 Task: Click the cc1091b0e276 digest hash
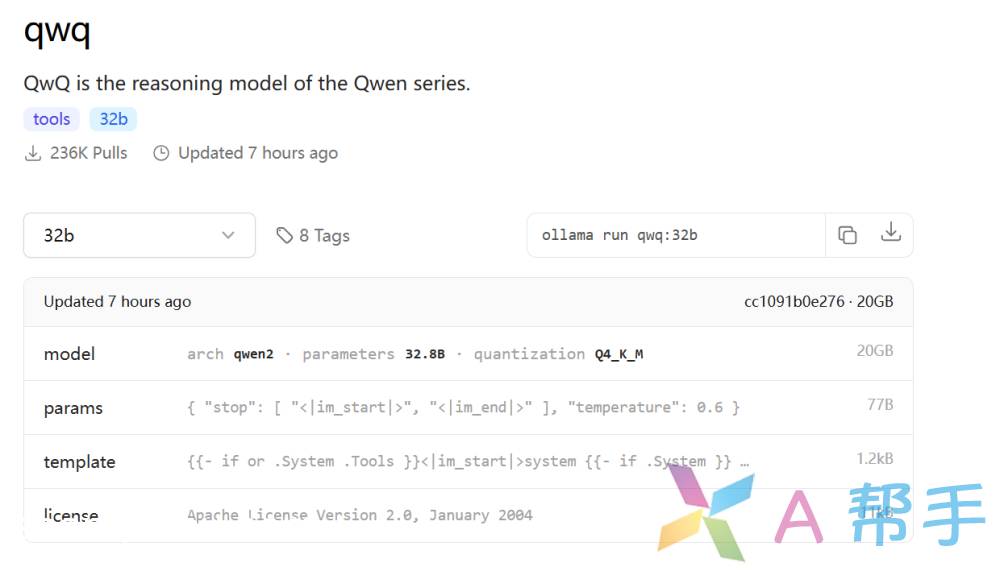click(794, 301)
